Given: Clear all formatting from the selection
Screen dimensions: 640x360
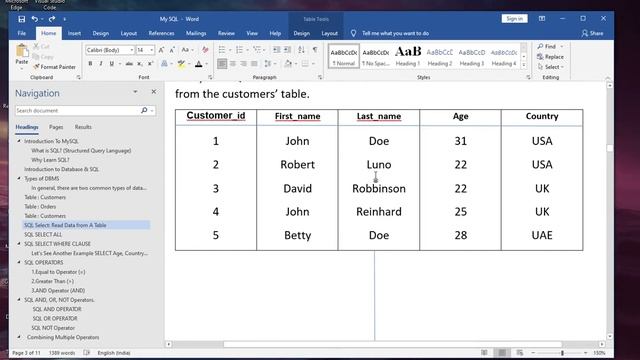Looking at the screenshot, I should click(205, 50).
